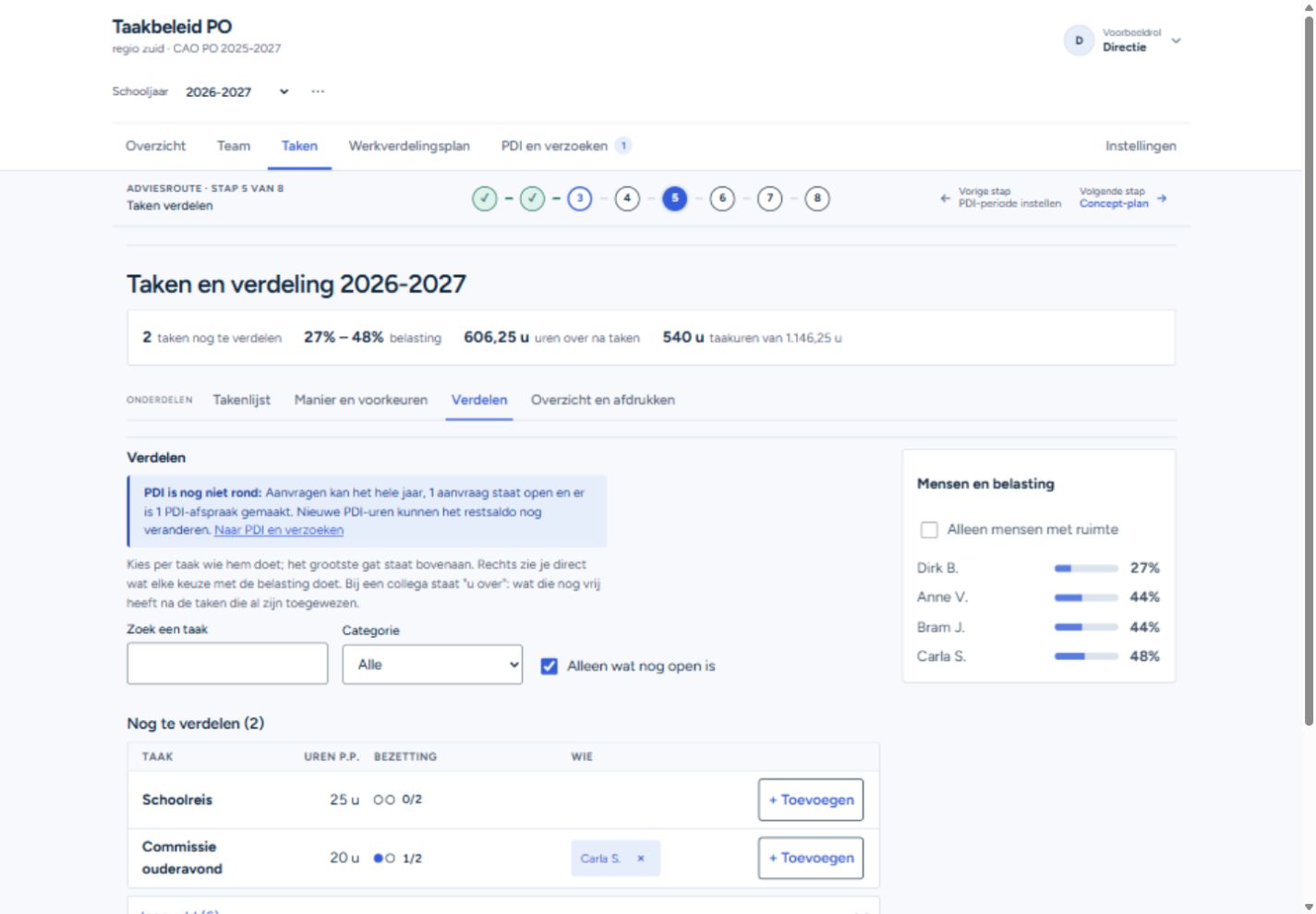Click the left arrow for Vorige stap
The height and width of the screenshot is (914, 1316).
tap(945, 198)
